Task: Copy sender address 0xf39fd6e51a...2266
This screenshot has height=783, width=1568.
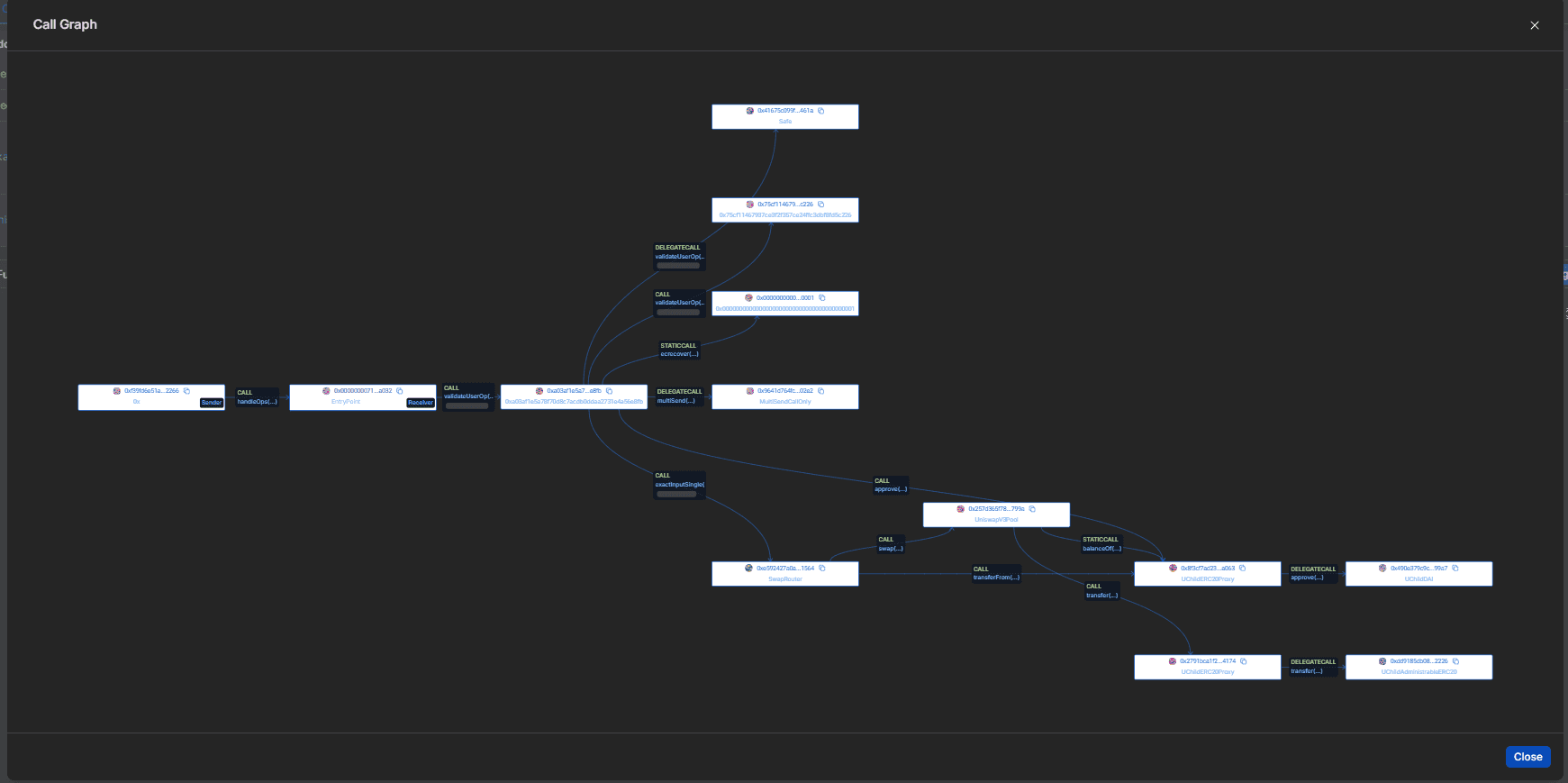Action: coord(187,391)
